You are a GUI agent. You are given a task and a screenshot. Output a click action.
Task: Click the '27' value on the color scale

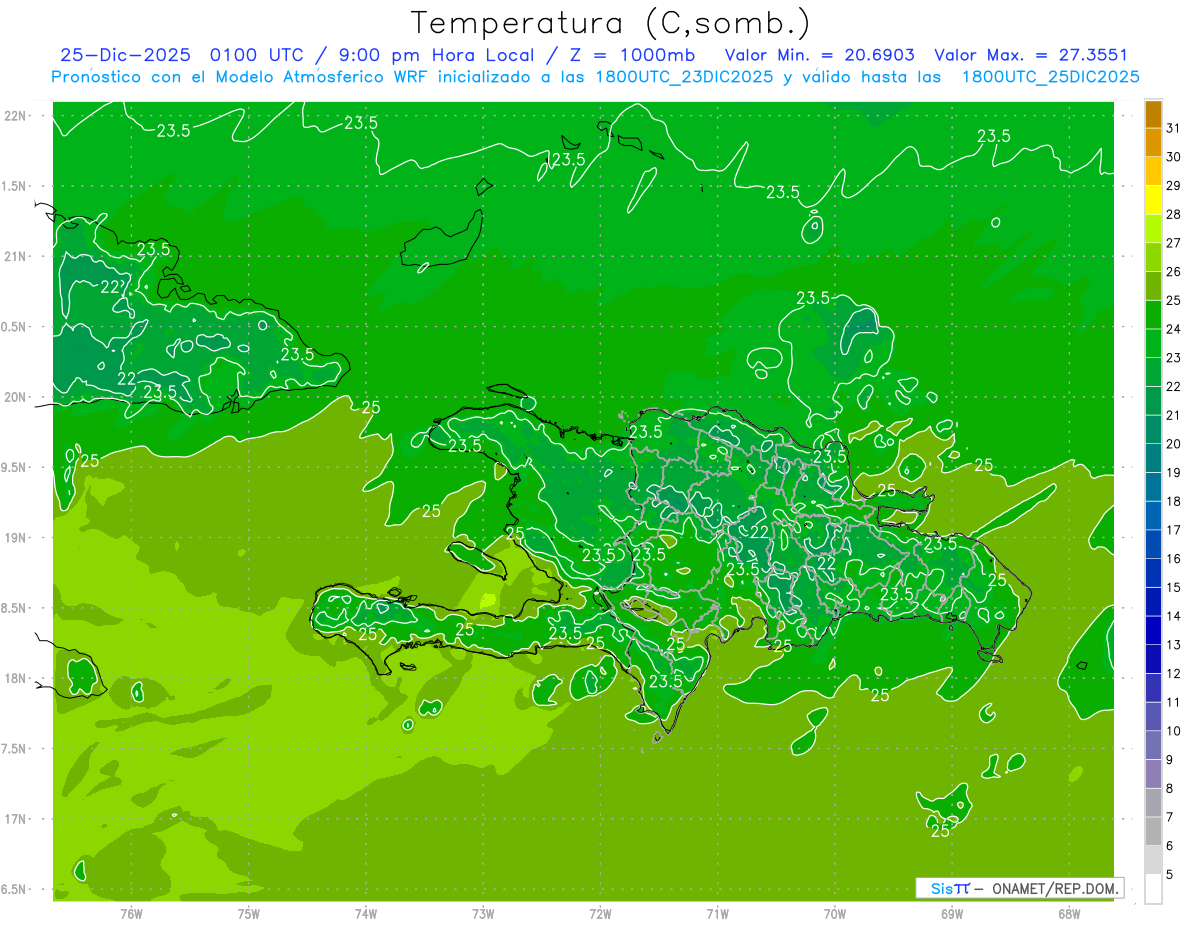point(1174,243)
